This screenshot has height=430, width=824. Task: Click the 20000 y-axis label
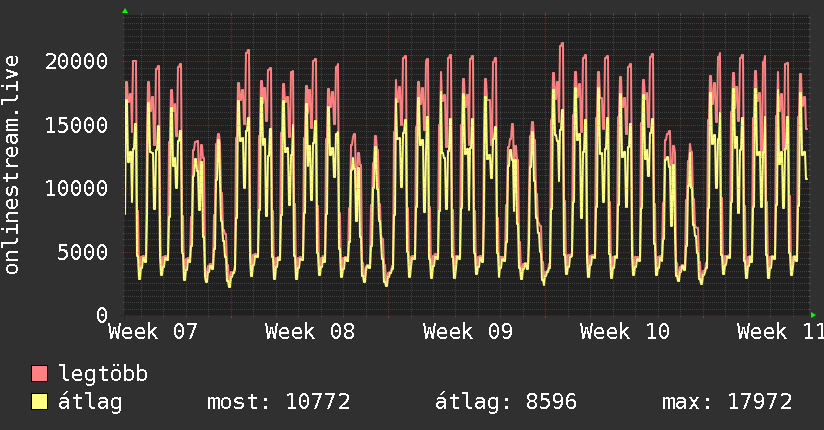pos(76,62)
